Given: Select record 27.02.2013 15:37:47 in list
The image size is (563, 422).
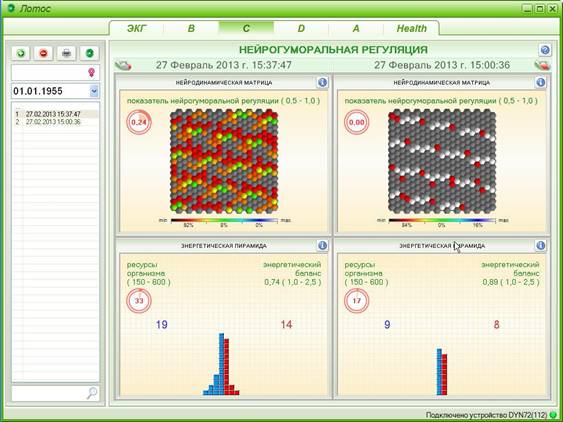Looking at the screenshot, I should coord(53,114).
